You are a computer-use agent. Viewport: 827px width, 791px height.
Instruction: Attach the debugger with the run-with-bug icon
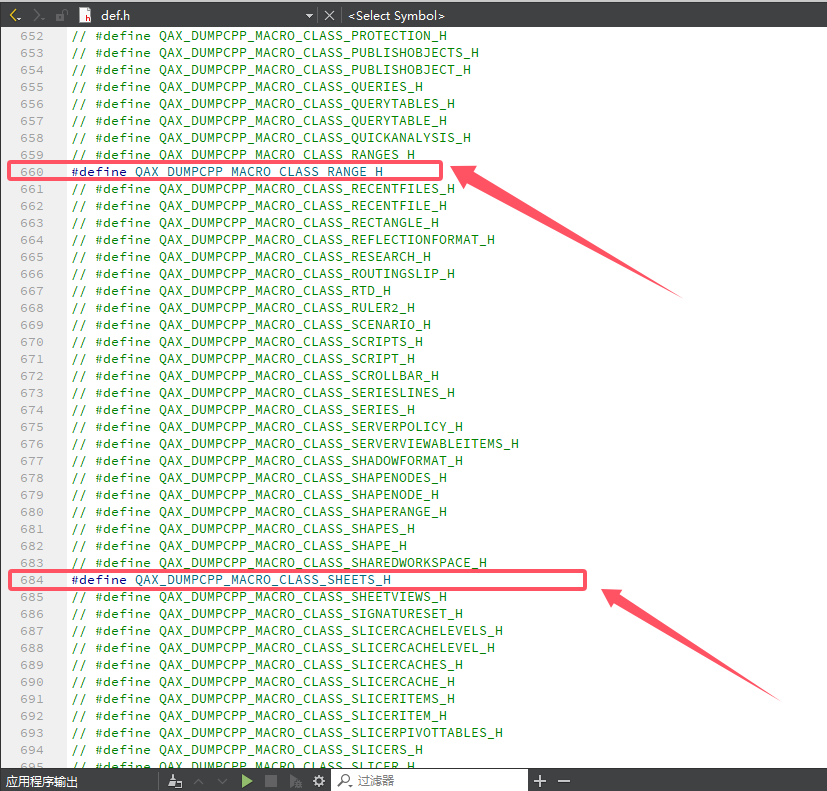coord(295,781)
